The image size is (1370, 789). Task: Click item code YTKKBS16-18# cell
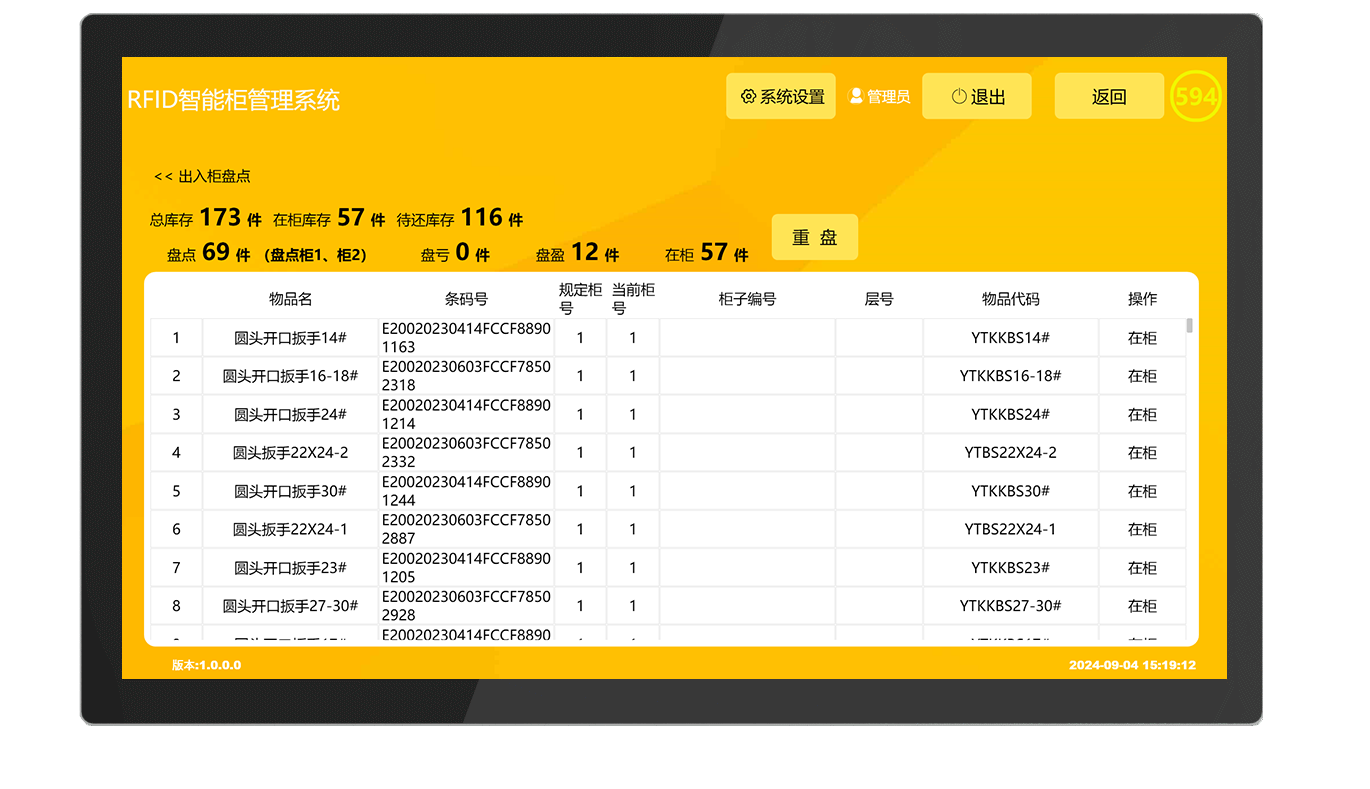(1010, 376)
